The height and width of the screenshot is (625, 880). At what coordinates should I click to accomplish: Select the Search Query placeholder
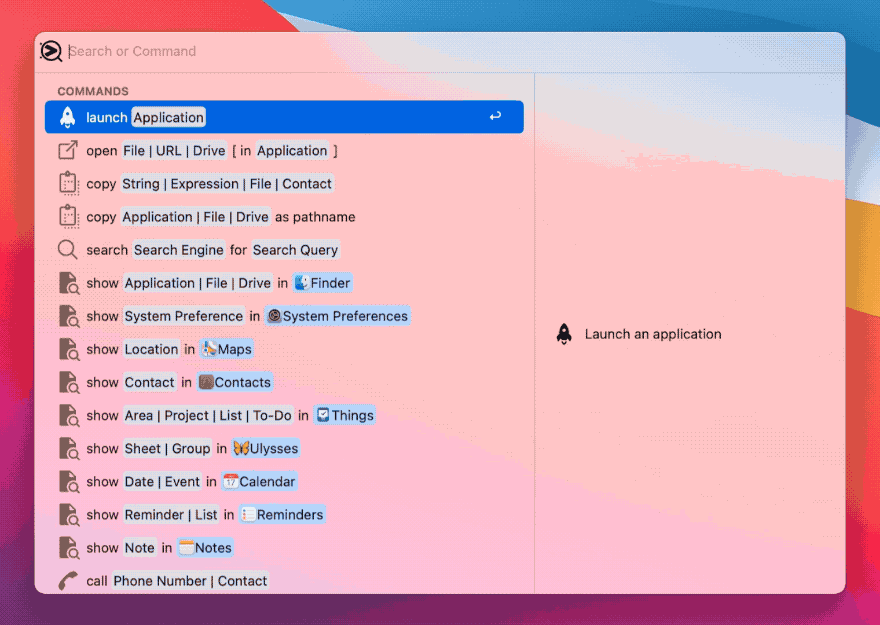[x=295, y=250]
